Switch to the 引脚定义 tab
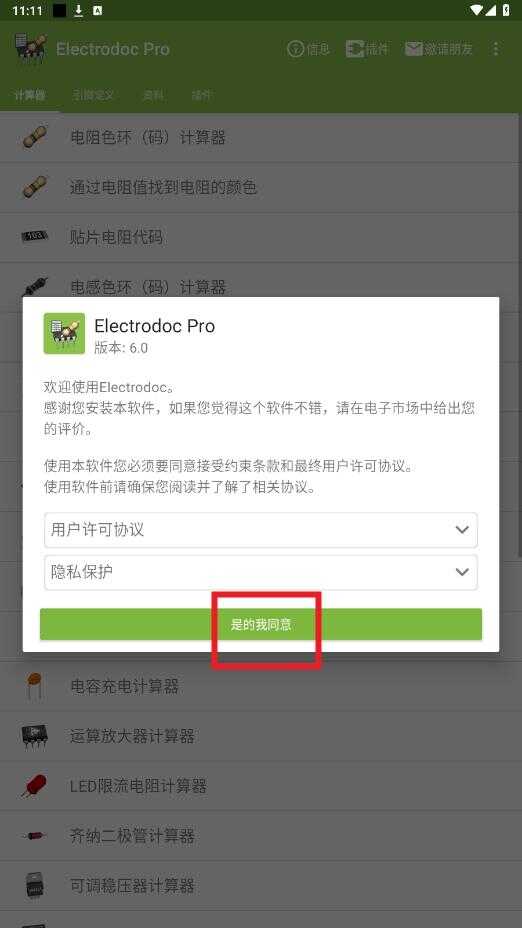The height and width of the screenshot is (928, 522). click(x=93, y=95)
